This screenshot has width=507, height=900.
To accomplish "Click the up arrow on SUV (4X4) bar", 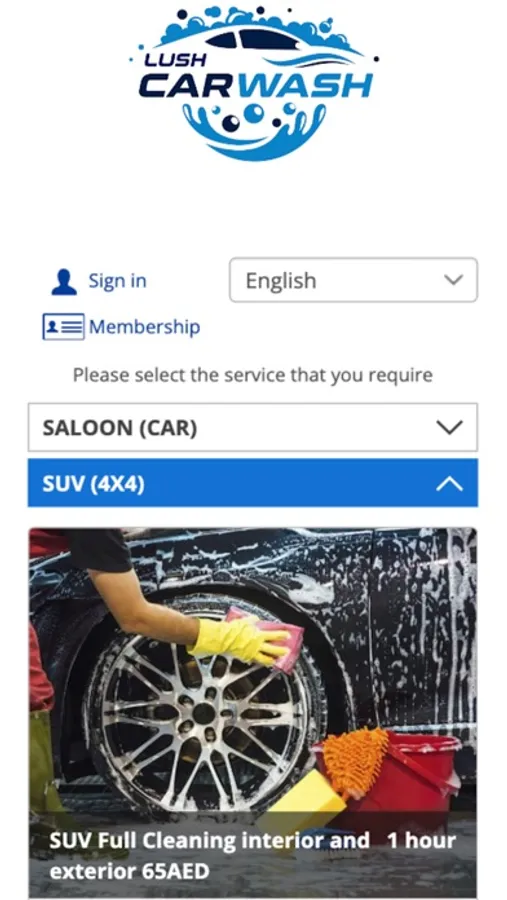I will point(449,484).
